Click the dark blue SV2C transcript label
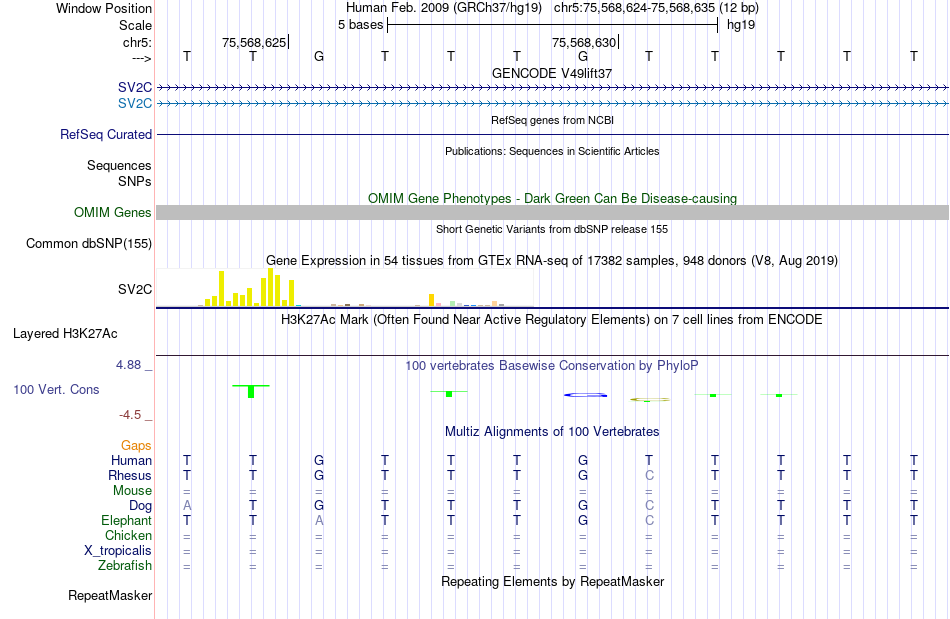The width and height of the screenshot is (950, 619). tap(135, 88)
